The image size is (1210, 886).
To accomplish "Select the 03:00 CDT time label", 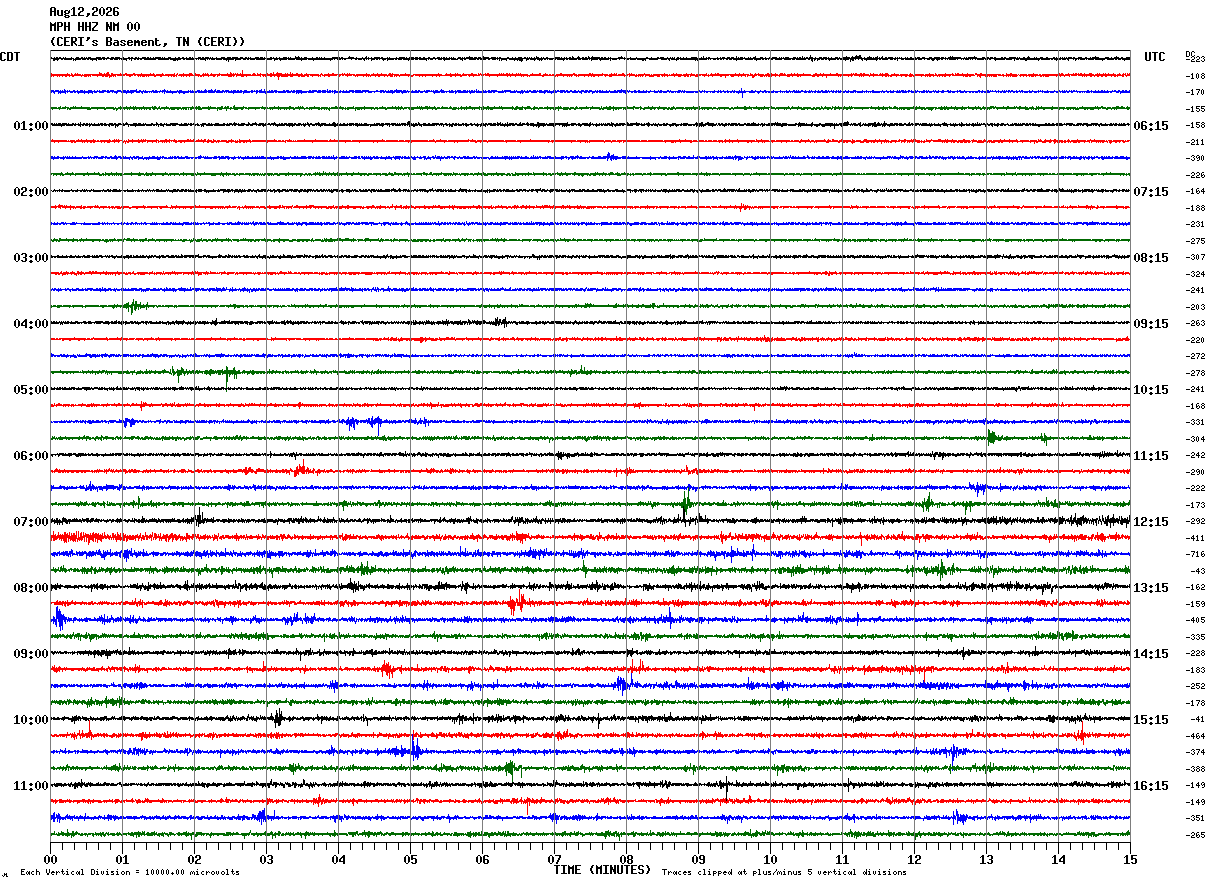I will [30, 258].
